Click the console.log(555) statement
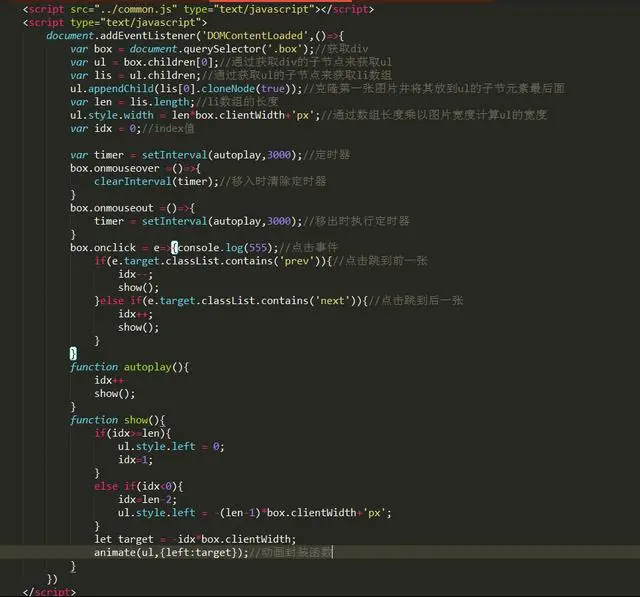Viewport: 640px width, 597px height. pos(228,248)
